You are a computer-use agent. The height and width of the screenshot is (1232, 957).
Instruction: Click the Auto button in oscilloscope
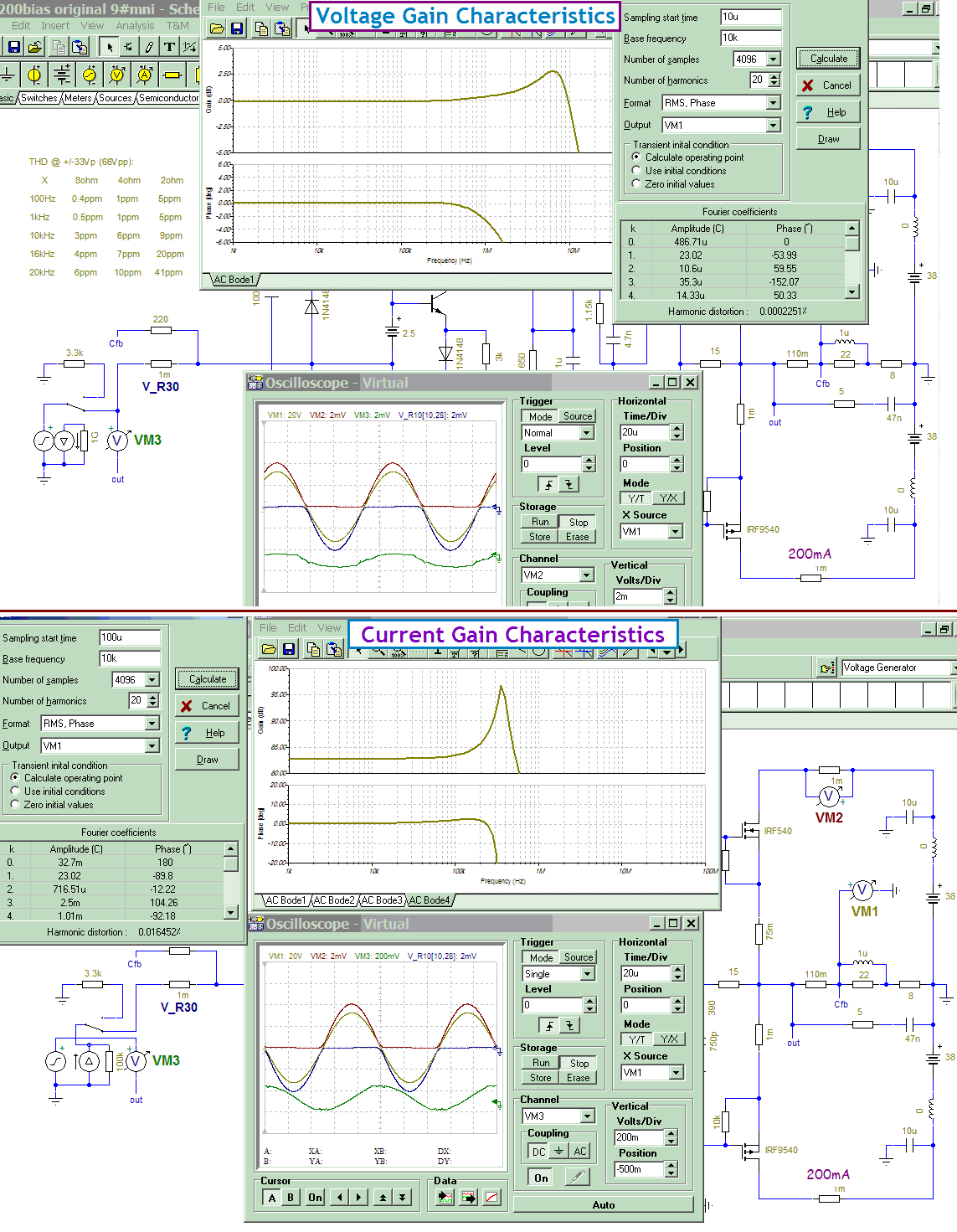tap(604, 1205)
